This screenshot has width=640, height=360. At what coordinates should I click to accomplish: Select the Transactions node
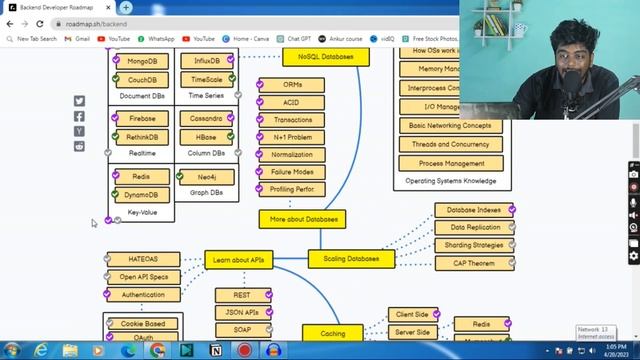point(292,120)
